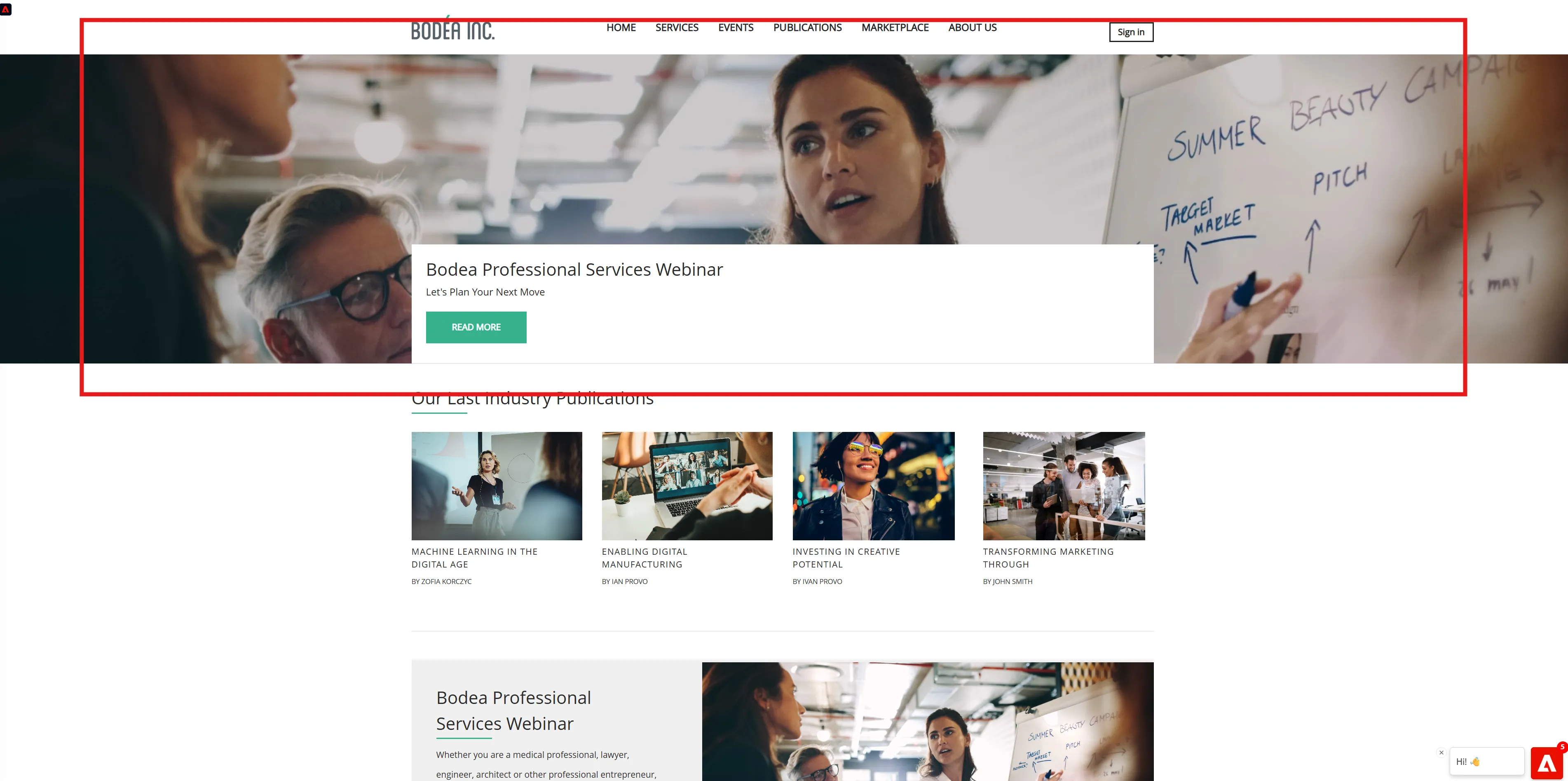The height and width of the screenshot is (781, 1568).
Task: Open the ABOUT US page
Action: (972, 27)
